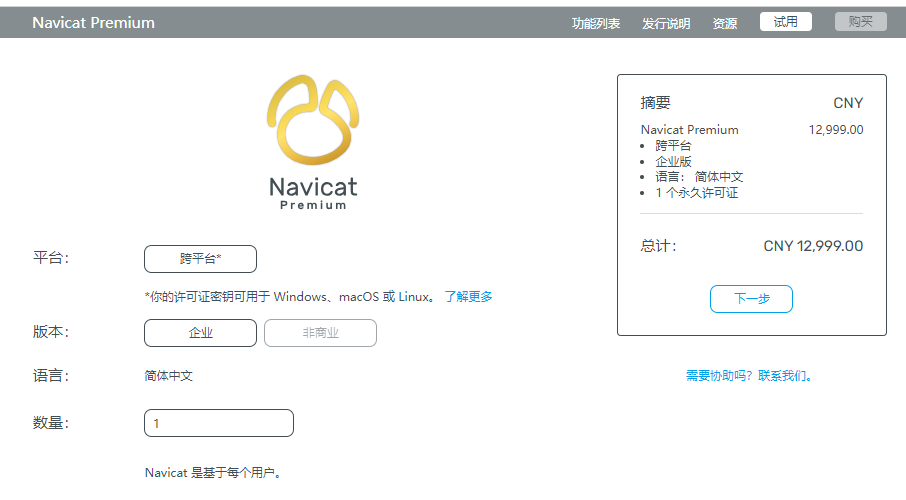Click the 企业版 summary bullet

point(673,161)
